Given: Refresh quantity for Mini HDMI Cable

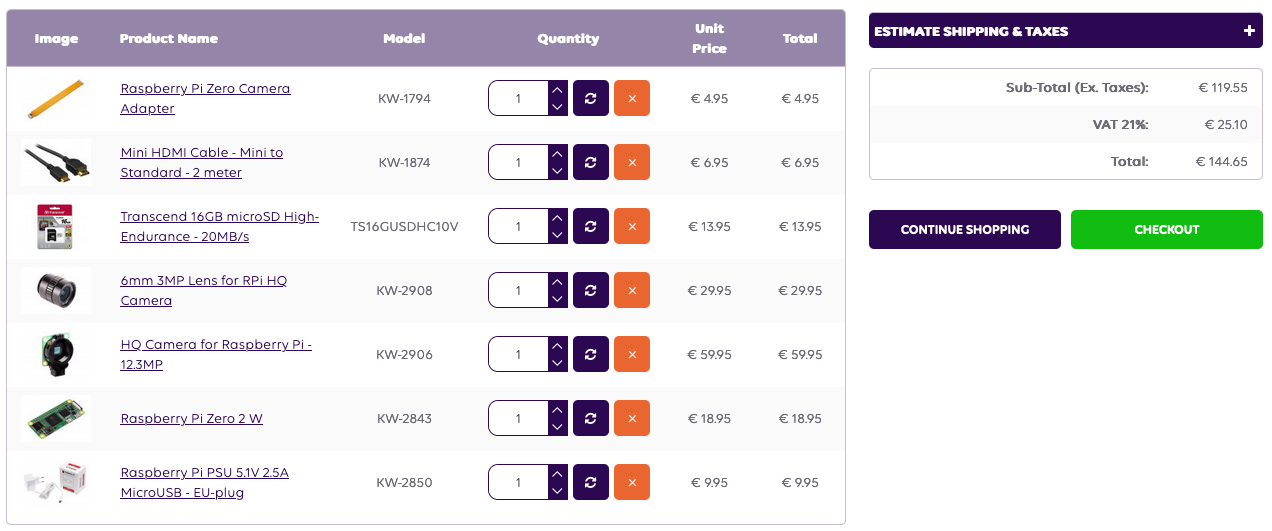Looking at the screenshot, I should click(x=591, y=162).
